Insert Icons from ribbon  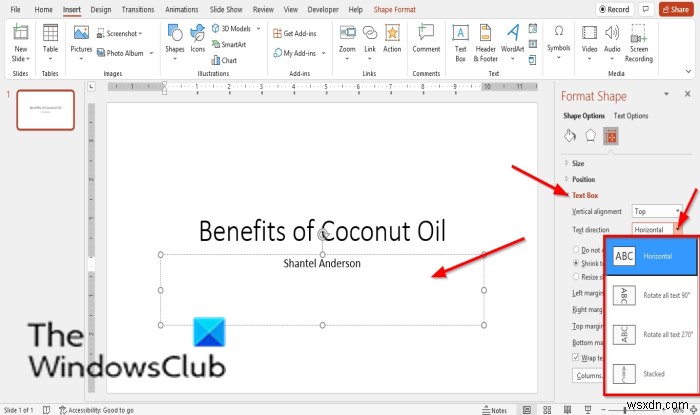pos(197,40)
